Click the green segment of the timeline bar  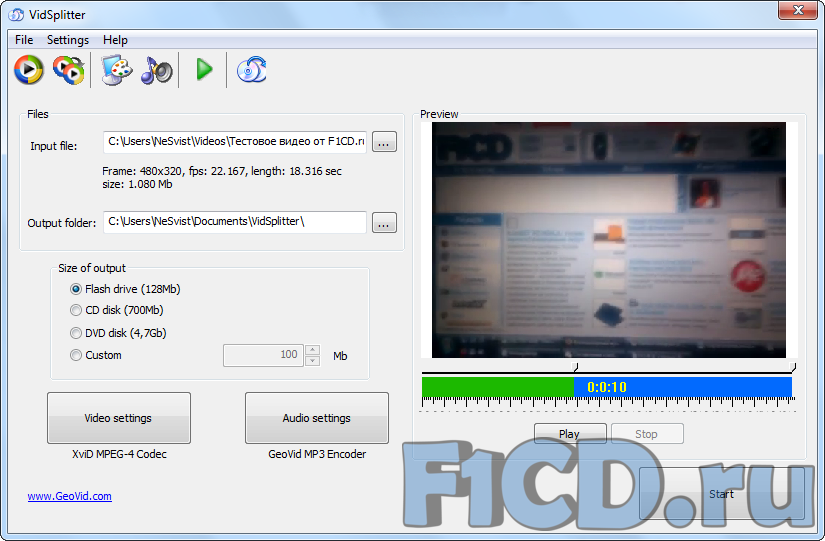498,387
